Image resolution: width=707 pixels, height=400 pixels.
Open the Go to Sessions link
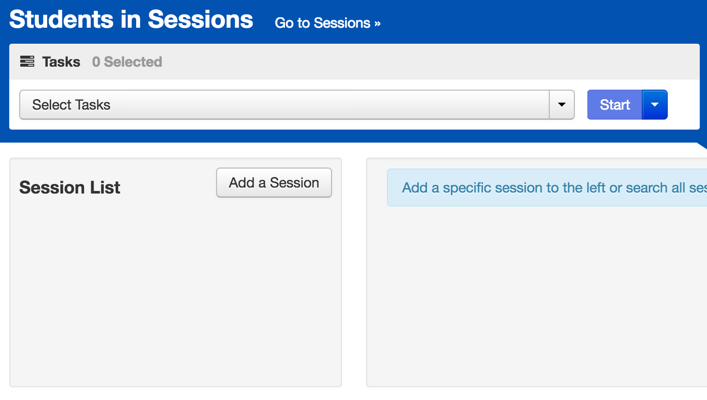tap(322, 23)
